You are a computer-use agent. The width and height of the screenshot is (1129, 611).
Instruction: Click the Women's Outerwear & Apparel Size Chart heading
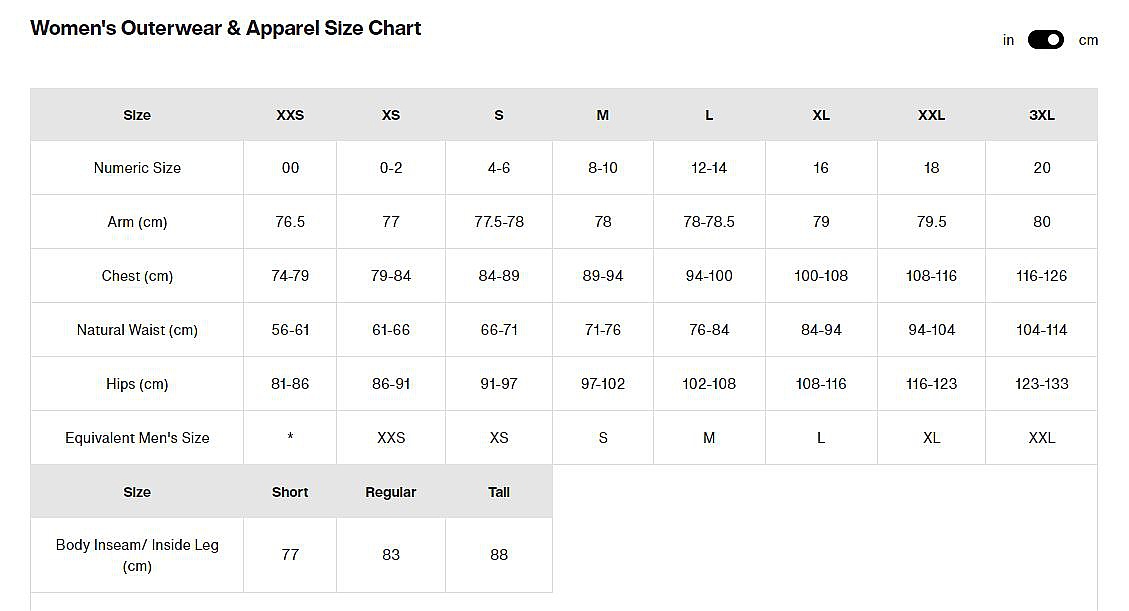pos(226,28)
